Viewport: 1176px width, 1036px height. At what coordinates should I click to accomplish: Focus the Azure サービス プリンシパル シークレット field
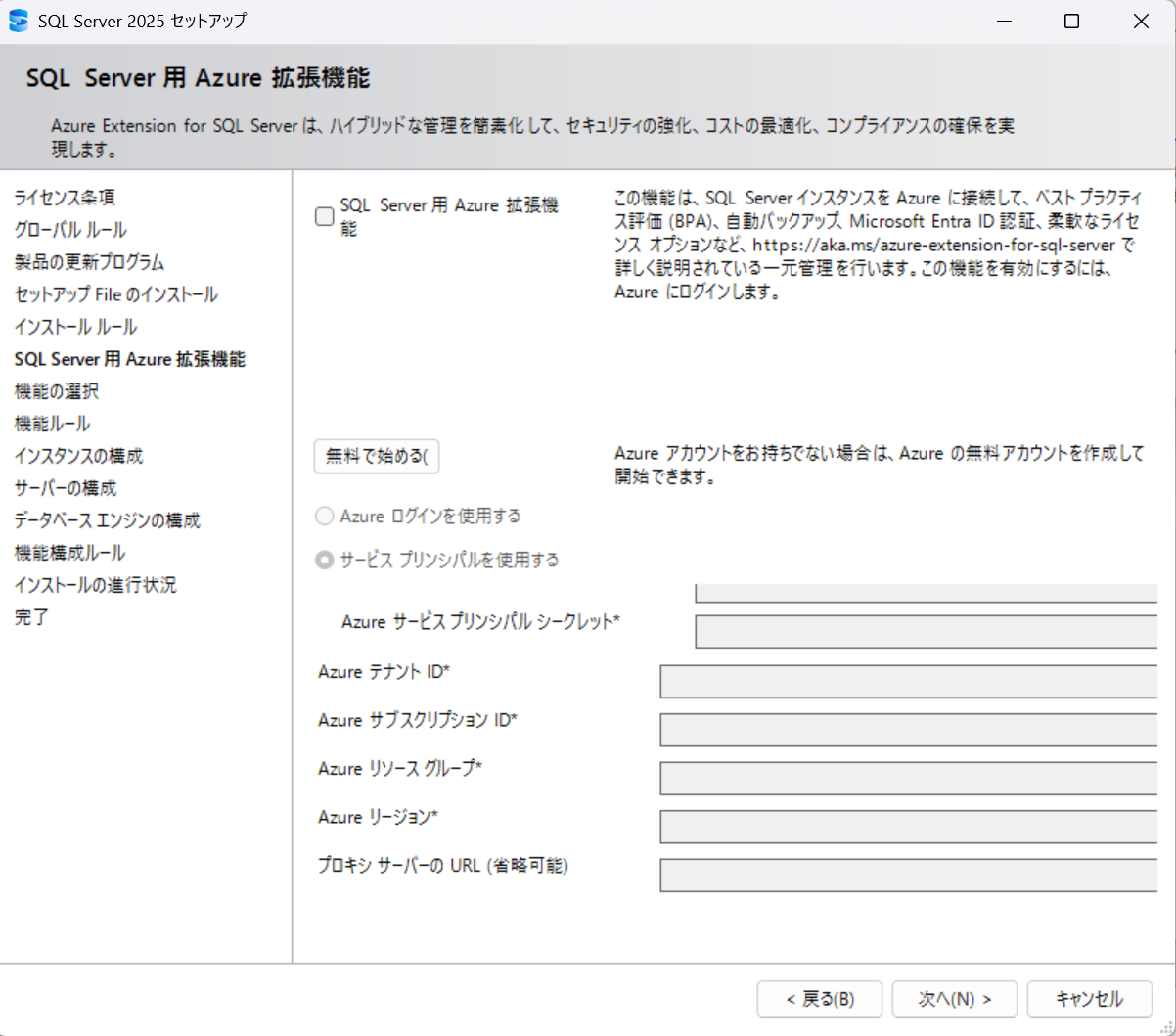pos(926,632)
